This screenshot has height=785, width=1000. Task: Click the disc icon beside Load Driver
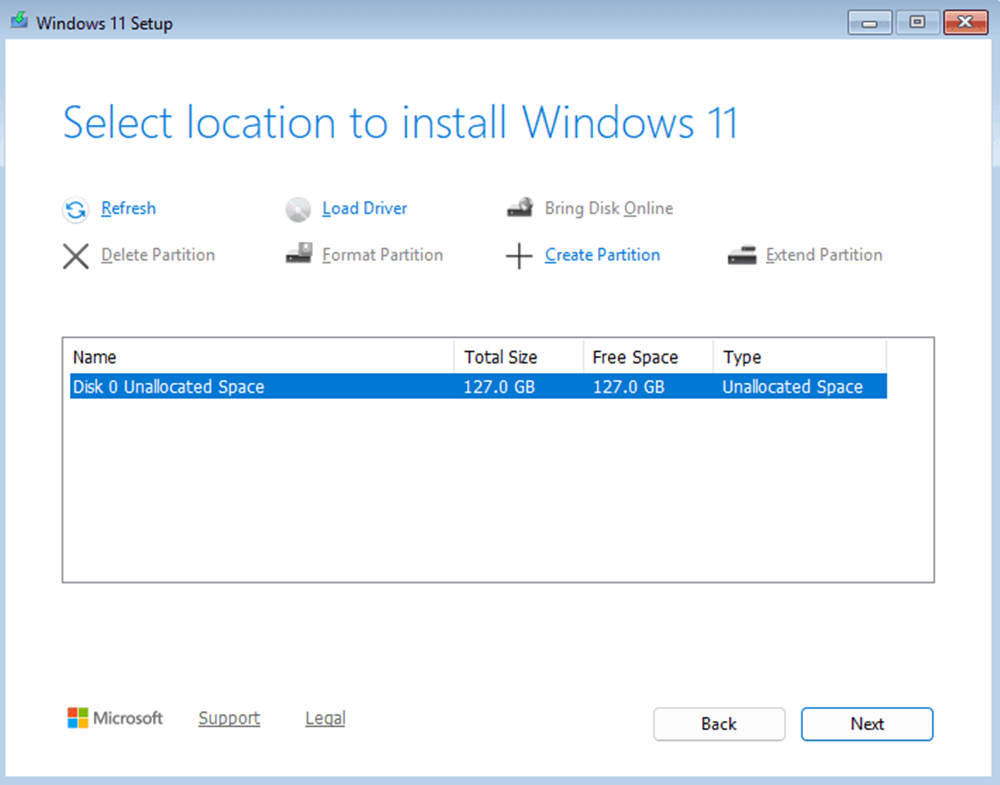(298, 210)
